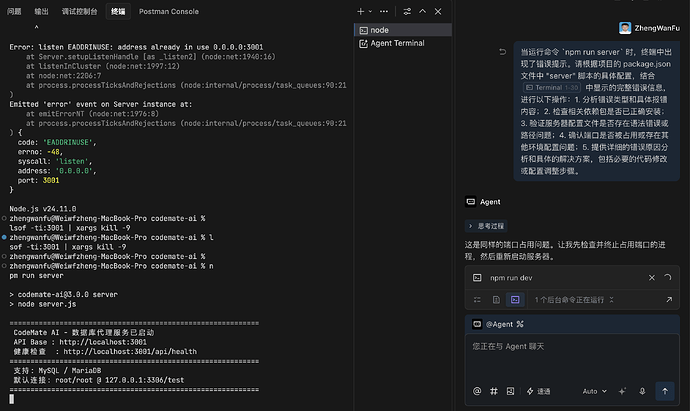Click the undo arrow beside the user message
The height and width of the screenshot is (411, 690).
click(502, 52)
